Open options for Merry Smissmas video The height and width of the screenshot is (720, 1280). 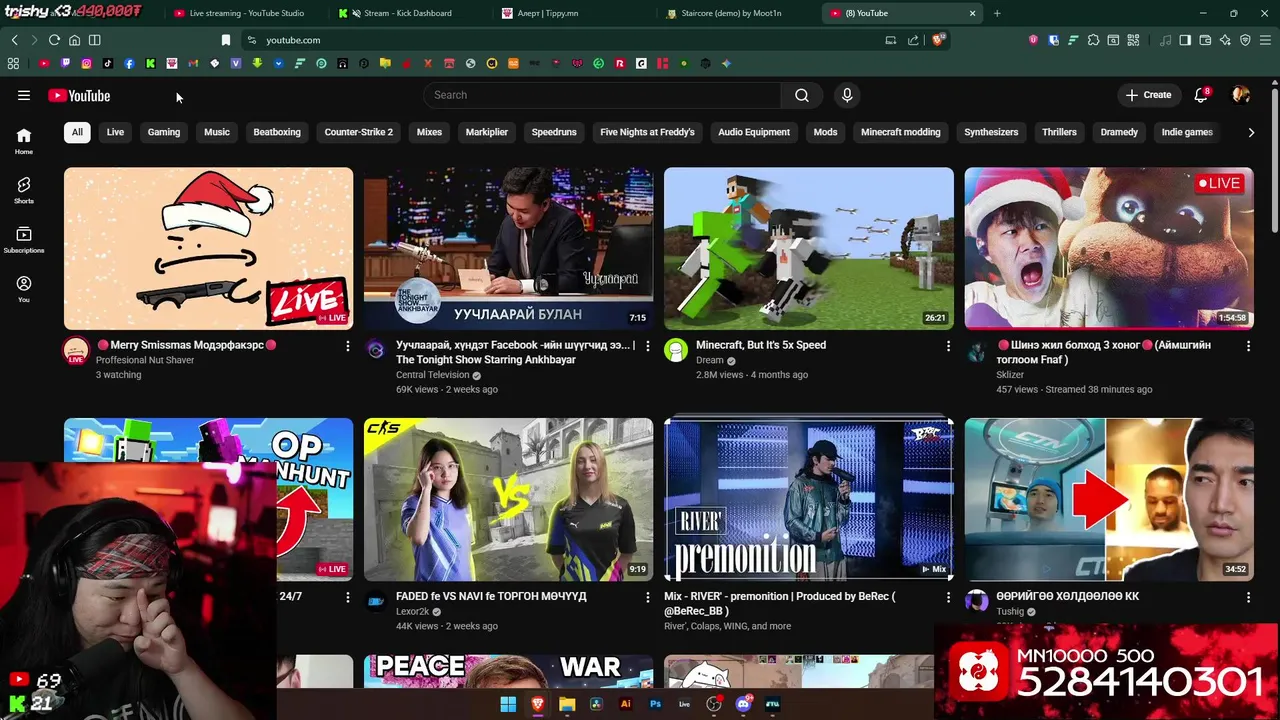coord(348,346)
